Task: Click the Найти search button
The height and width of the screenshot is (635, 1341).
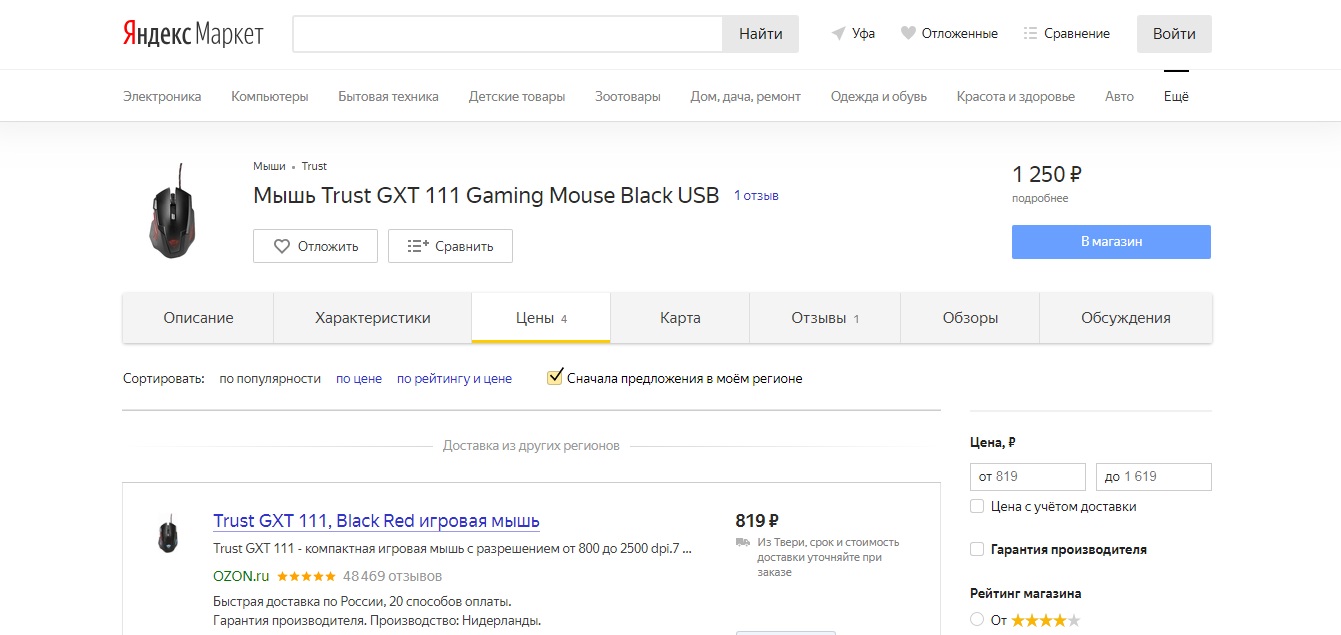Action: (761, 34)
